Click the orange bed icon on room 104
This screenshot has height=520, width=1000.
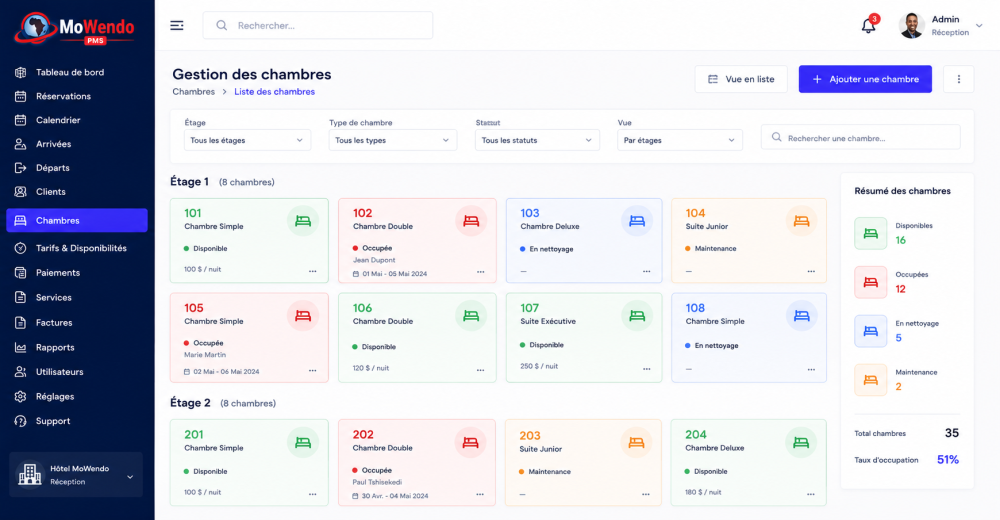tap(801, 221)
